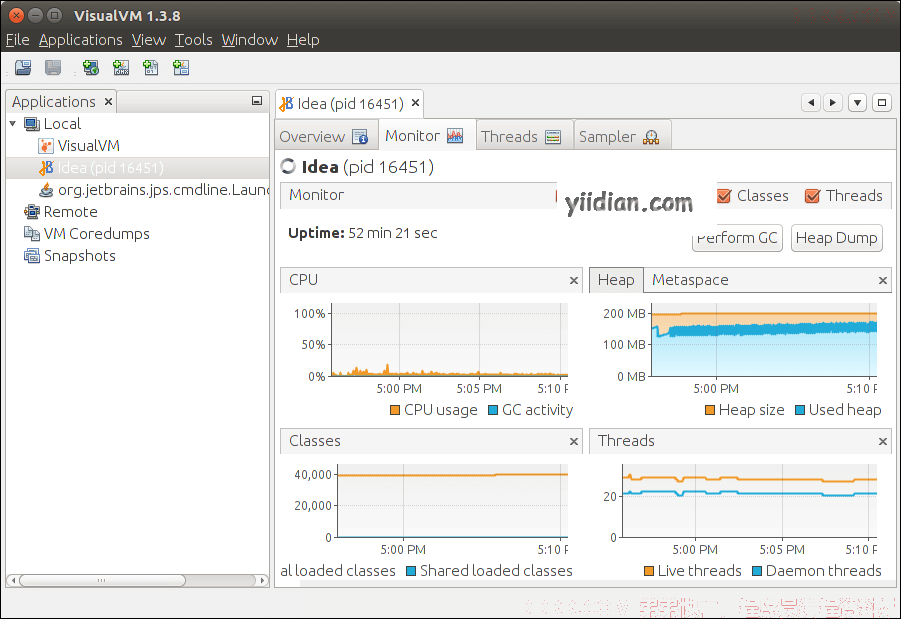Open the document list dropdown arrow

click(x=857, y=103)
